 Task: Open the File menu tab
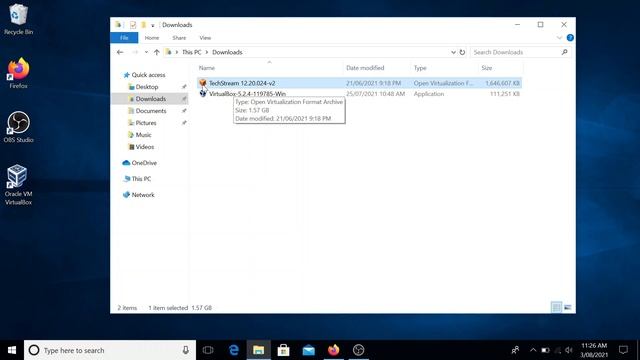pos(124,38)
